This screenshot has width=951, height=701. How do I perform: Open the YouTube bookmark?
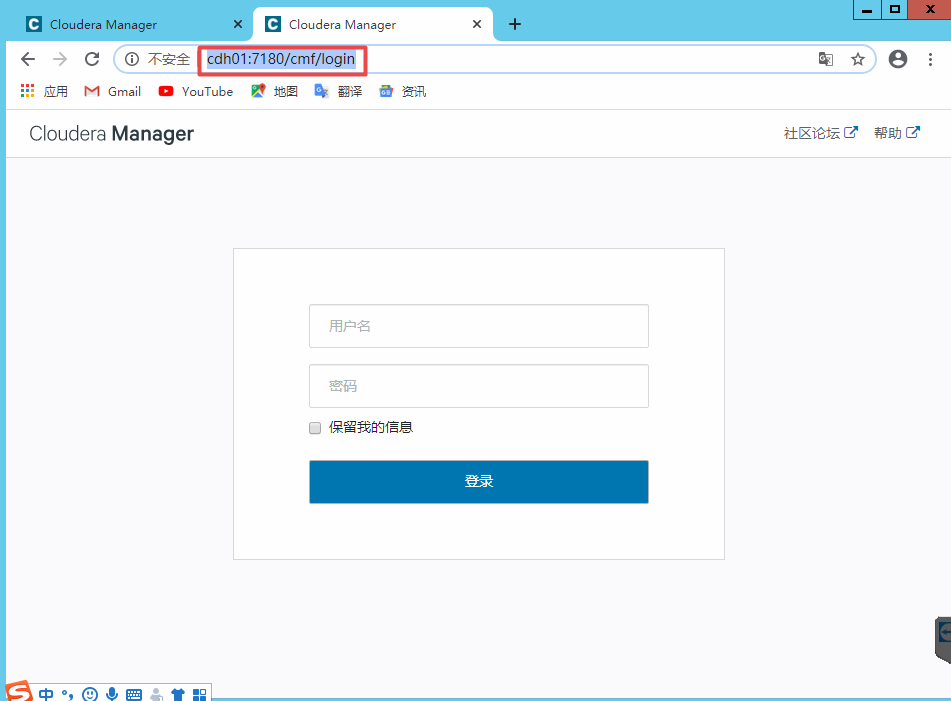tap(196, 92)
